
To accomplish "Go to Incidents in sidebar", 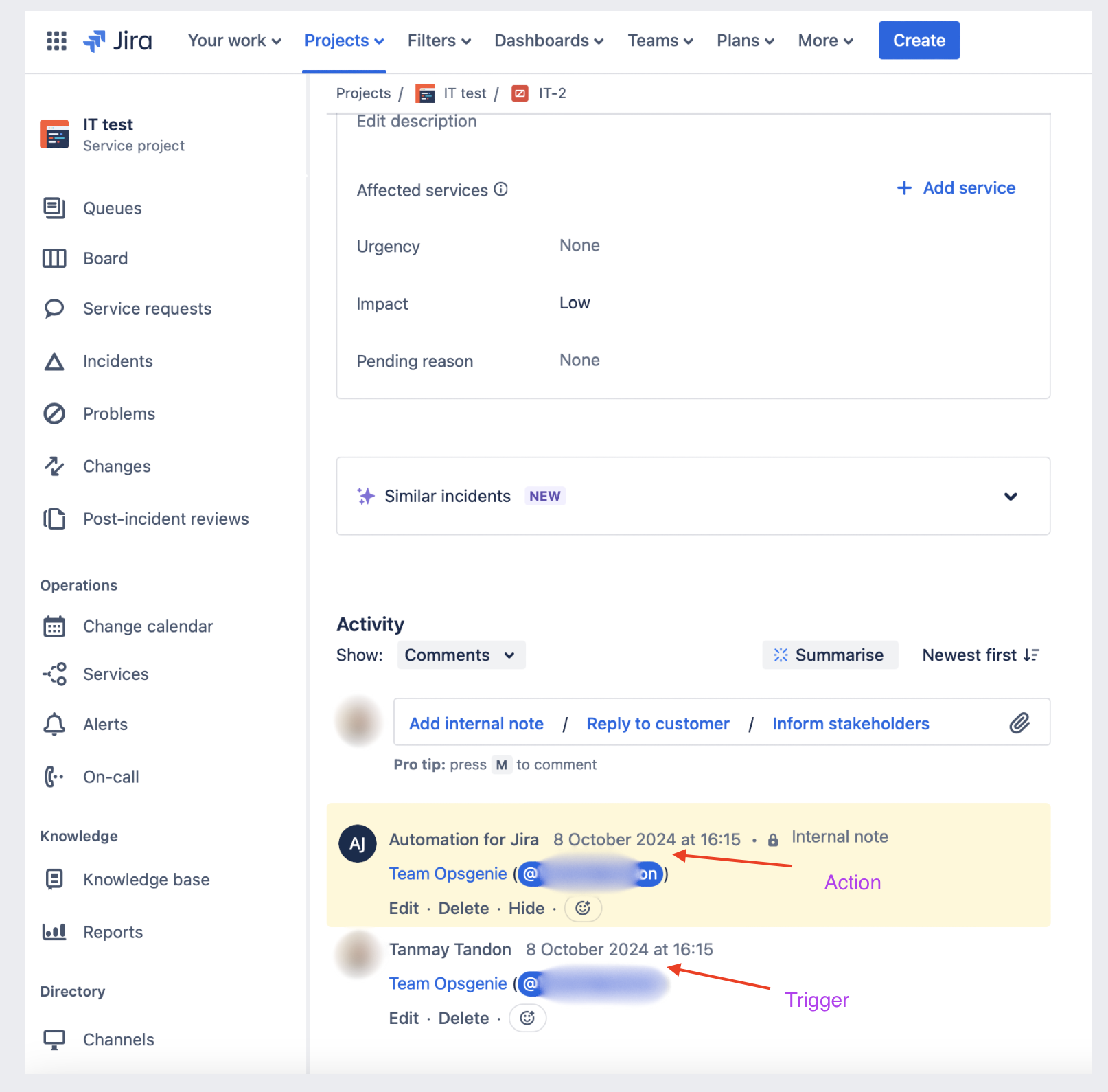I will 118,361.
